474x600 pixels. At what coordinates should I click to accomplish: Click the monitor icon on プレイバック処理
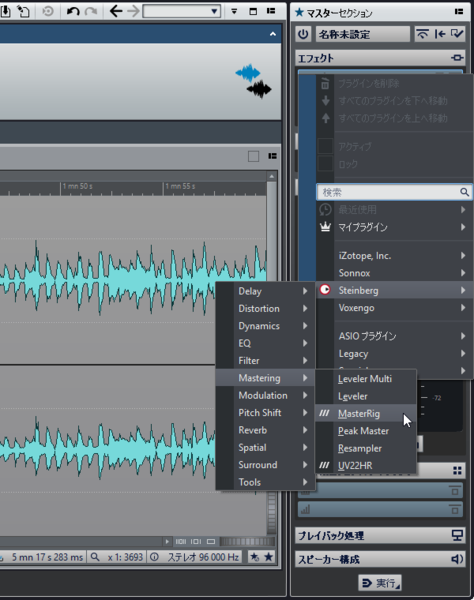click(457, 535)
